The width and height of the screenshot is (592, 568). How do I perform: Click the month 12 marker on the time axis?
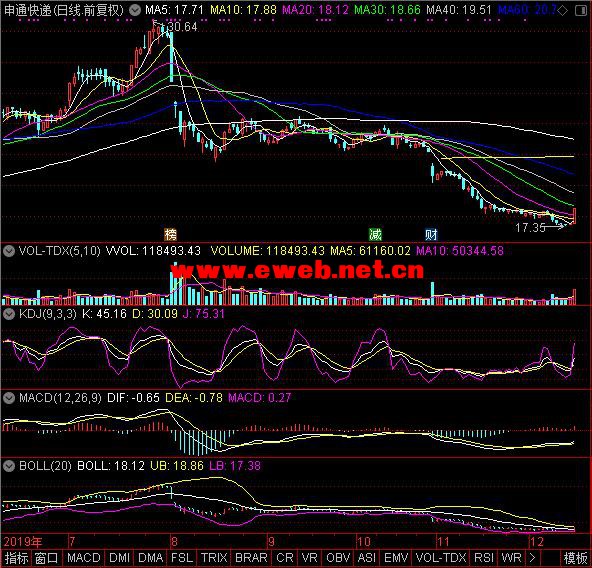pyautogui.click(x=537, y=542)
